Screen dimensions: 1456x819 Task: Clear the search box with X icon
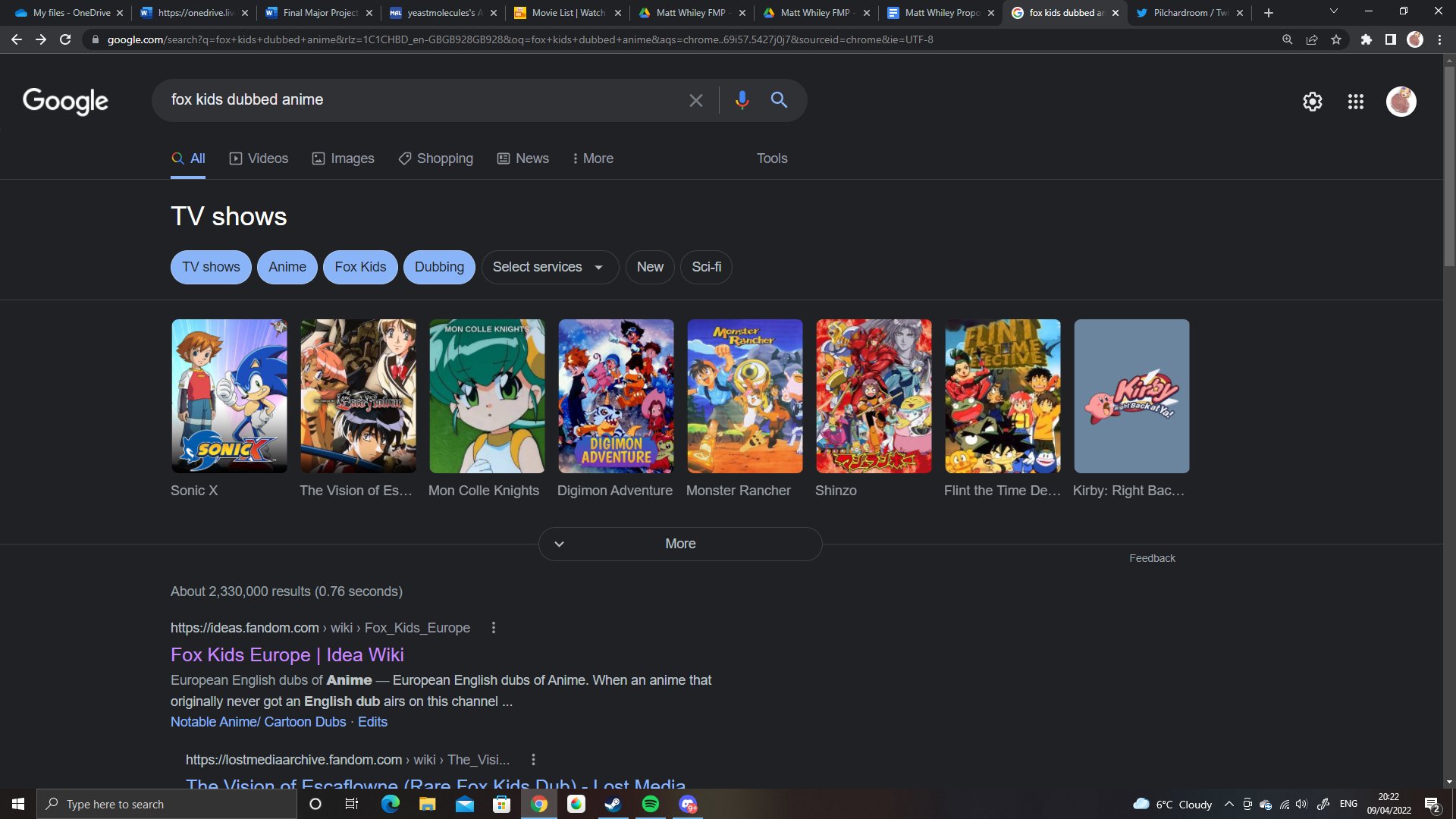[695, 100]
